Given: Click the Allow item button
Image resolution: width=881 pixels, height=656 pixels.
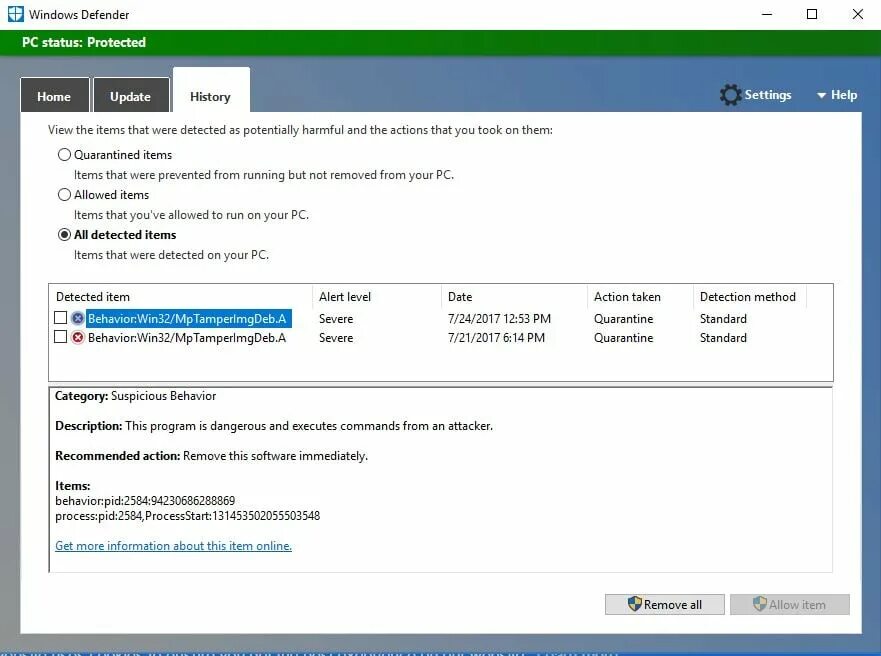Looking at the screenshot, I should pyautogui.click(x=789, y=604).
